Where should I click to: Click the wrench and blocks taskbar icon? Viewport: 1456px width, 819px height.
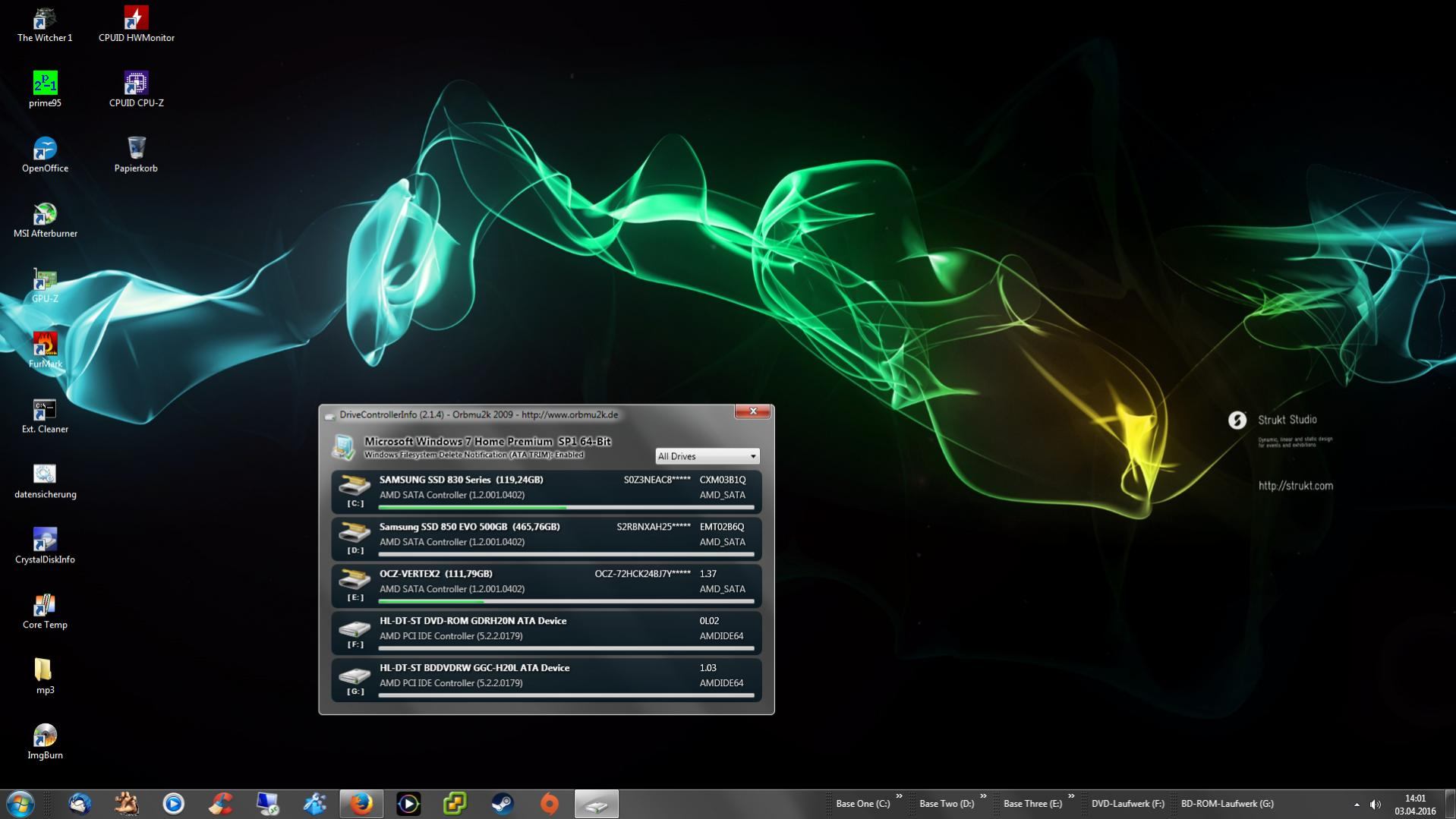[x=315, y=804]
